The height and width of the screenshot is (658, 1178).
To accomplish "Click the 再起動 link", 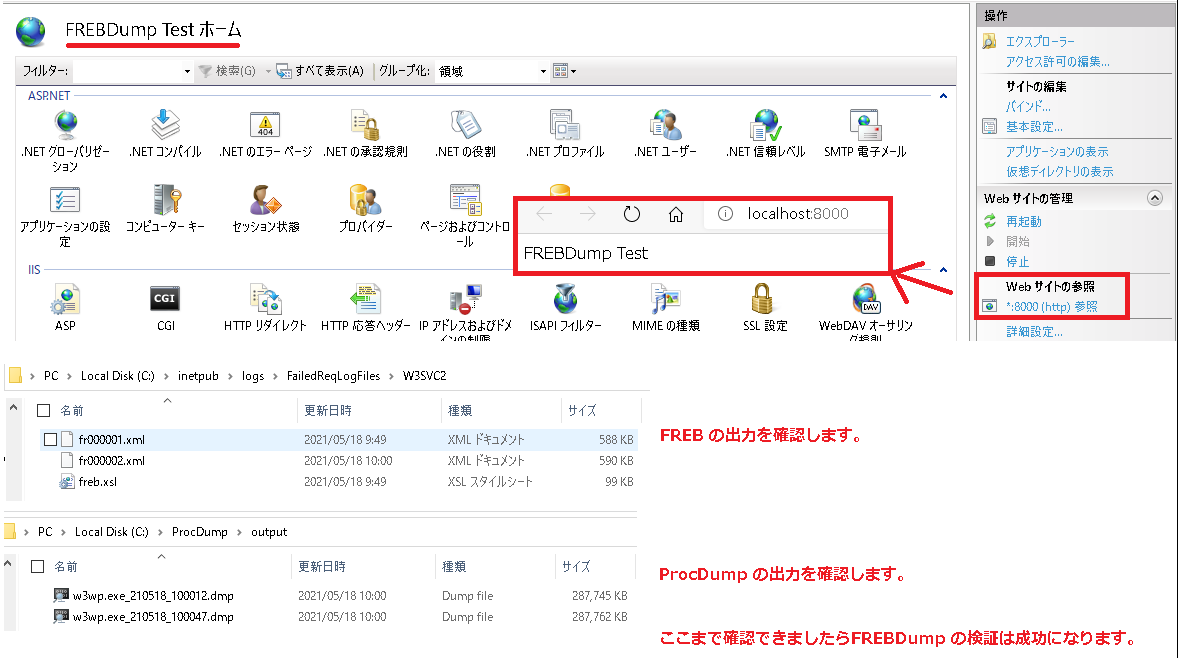I will pos(1023,221).
